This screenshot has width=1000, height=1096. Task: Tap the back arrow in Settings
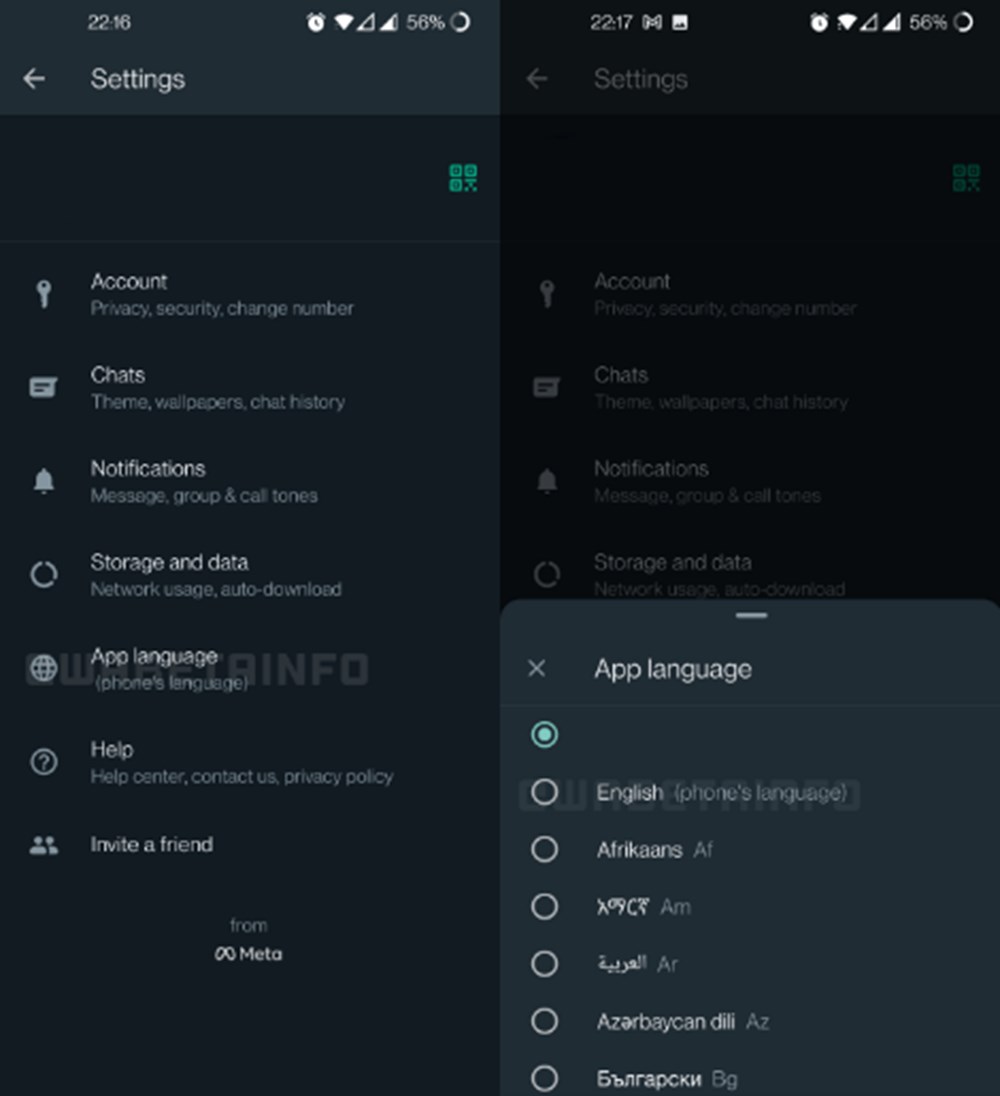coord(35,79)
